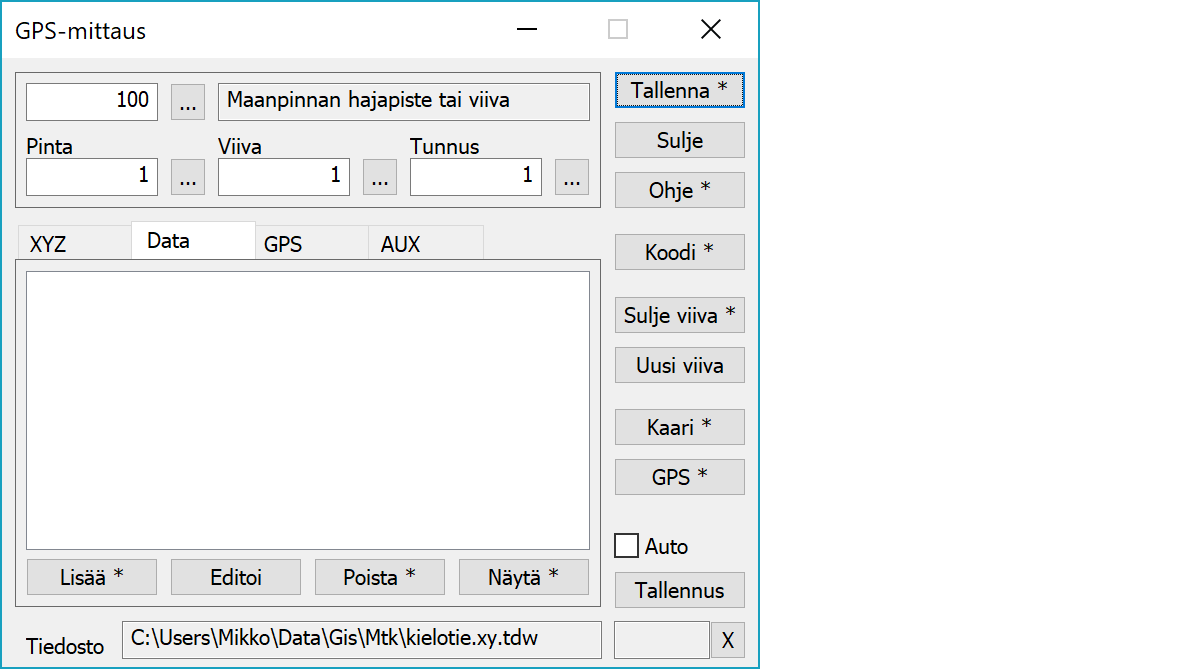The image size is (1200, 669).
Task: Enable the Auto checkbox
Action: point(627,546)
